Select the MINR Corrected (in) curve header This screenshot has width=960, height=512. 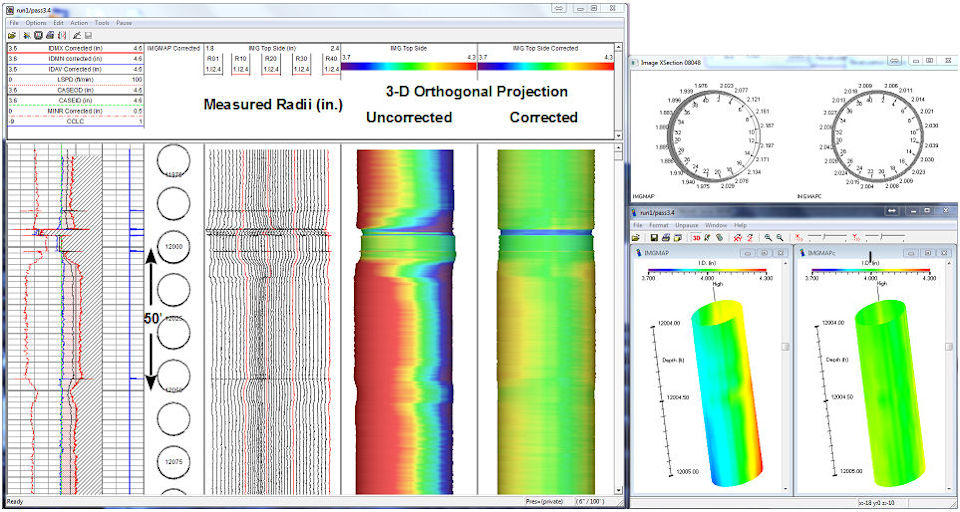point(75,110)
